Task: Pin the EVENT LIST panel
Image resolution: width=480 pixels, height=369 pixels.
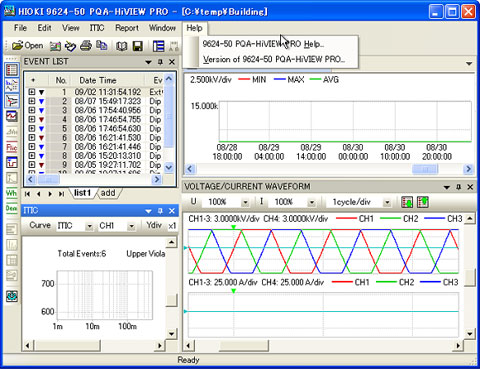Action: tap(160, 62)
